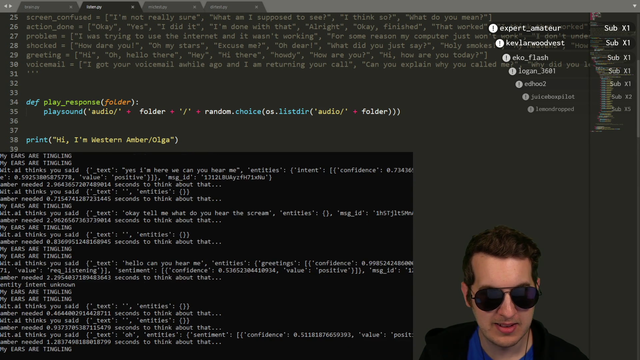Click Sub X1 label next to expert_amateur
Image resolution: width=640 pixels, height=360 pixels.
click(617, 28)
